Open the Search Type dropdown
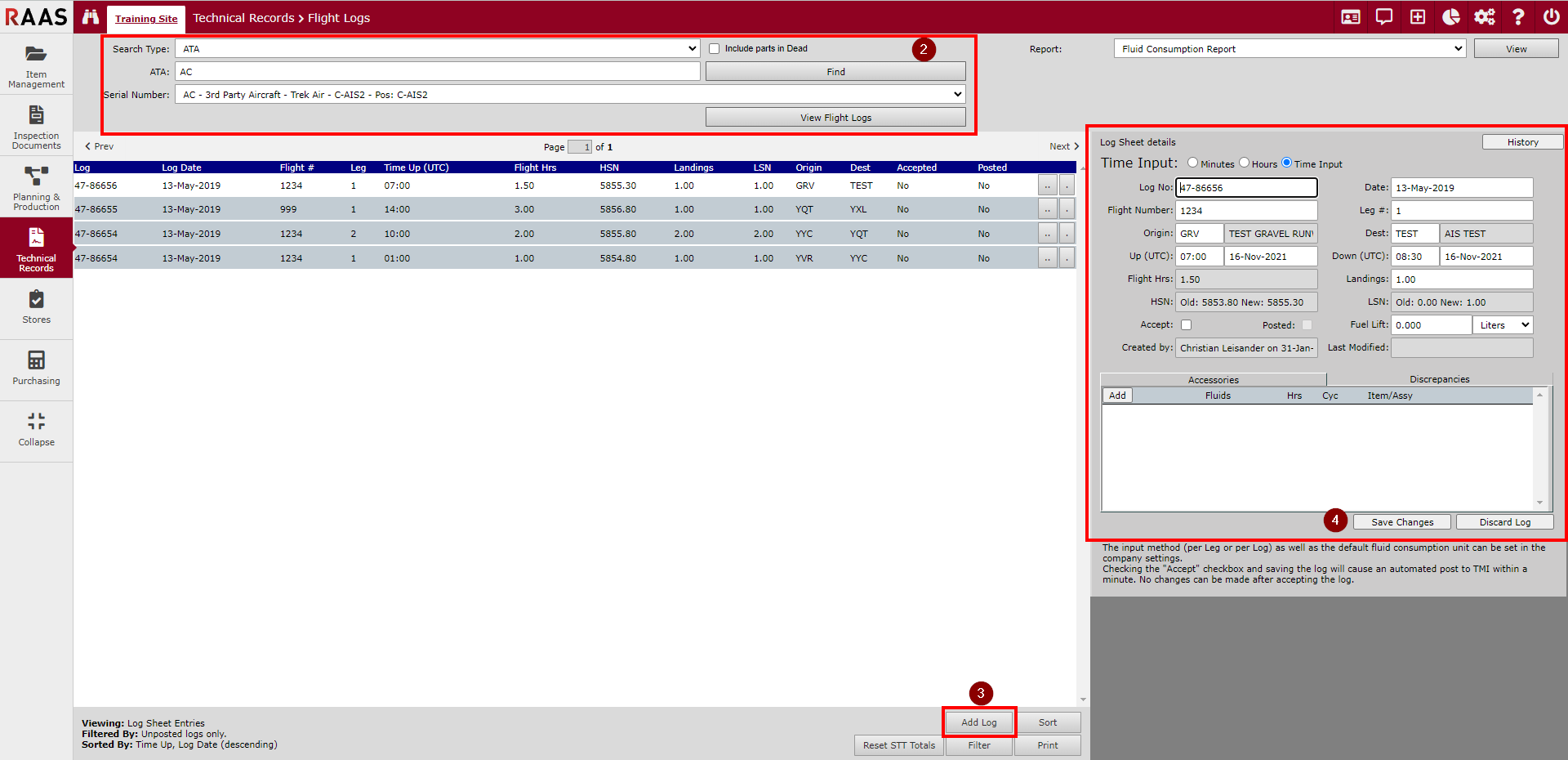 click(690, 48)
